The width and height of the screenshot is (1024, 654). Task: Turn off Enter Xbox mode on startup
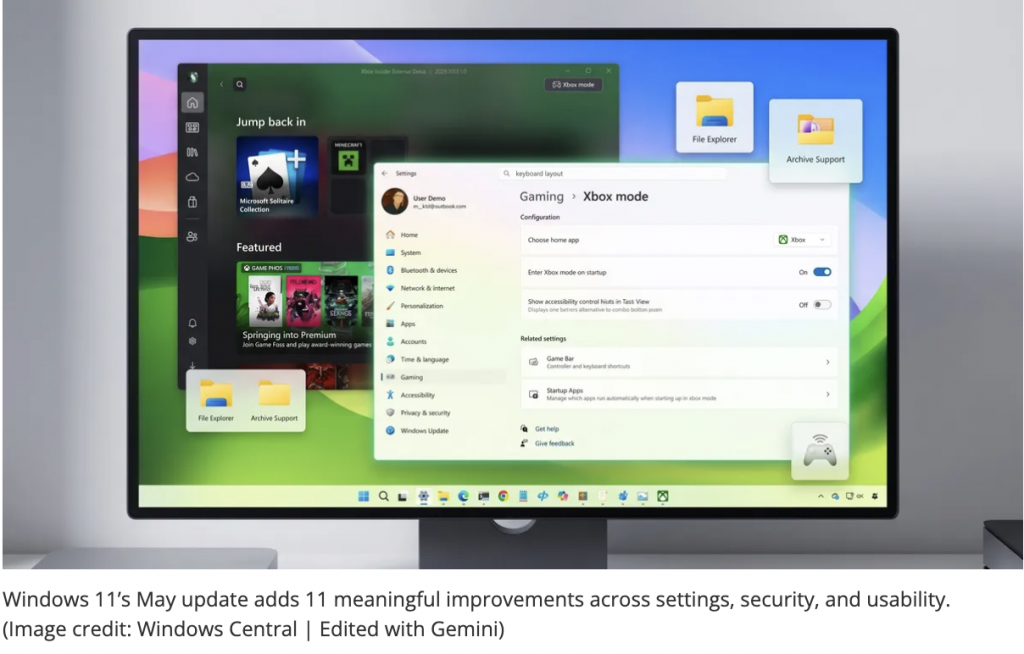click(x=822, y=272)
